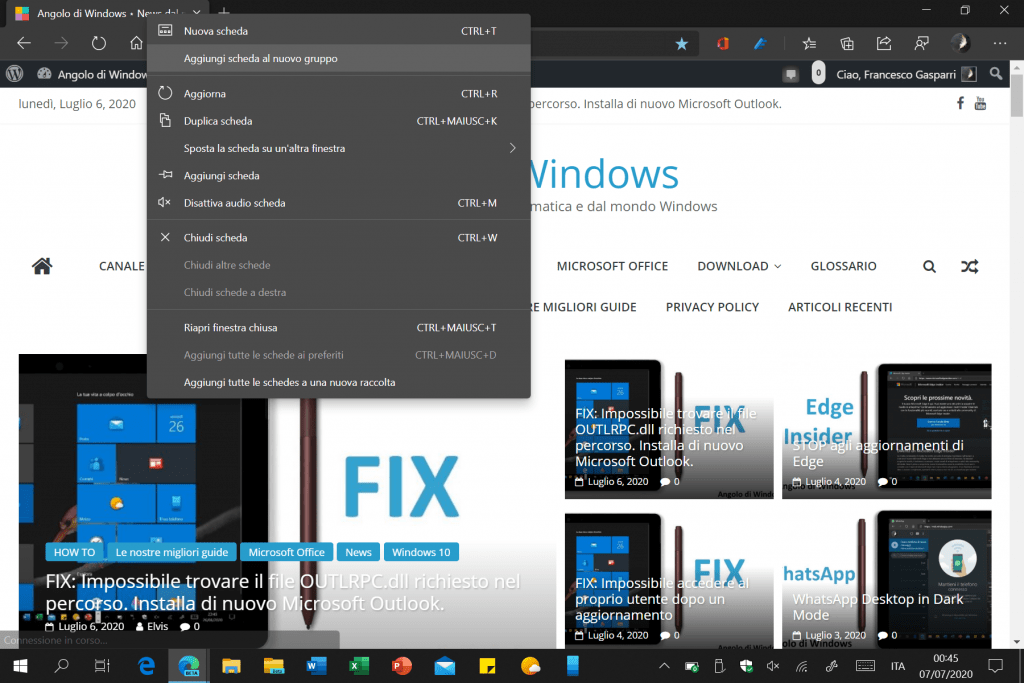Expand the DOWNLOAD menu dropdown

pyautogui.click(x=739, y=266)
